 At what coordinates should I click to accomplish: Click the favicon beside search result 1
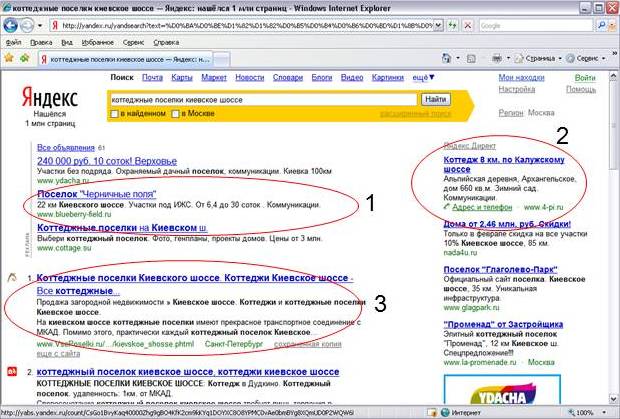click(x=13, y=277)
